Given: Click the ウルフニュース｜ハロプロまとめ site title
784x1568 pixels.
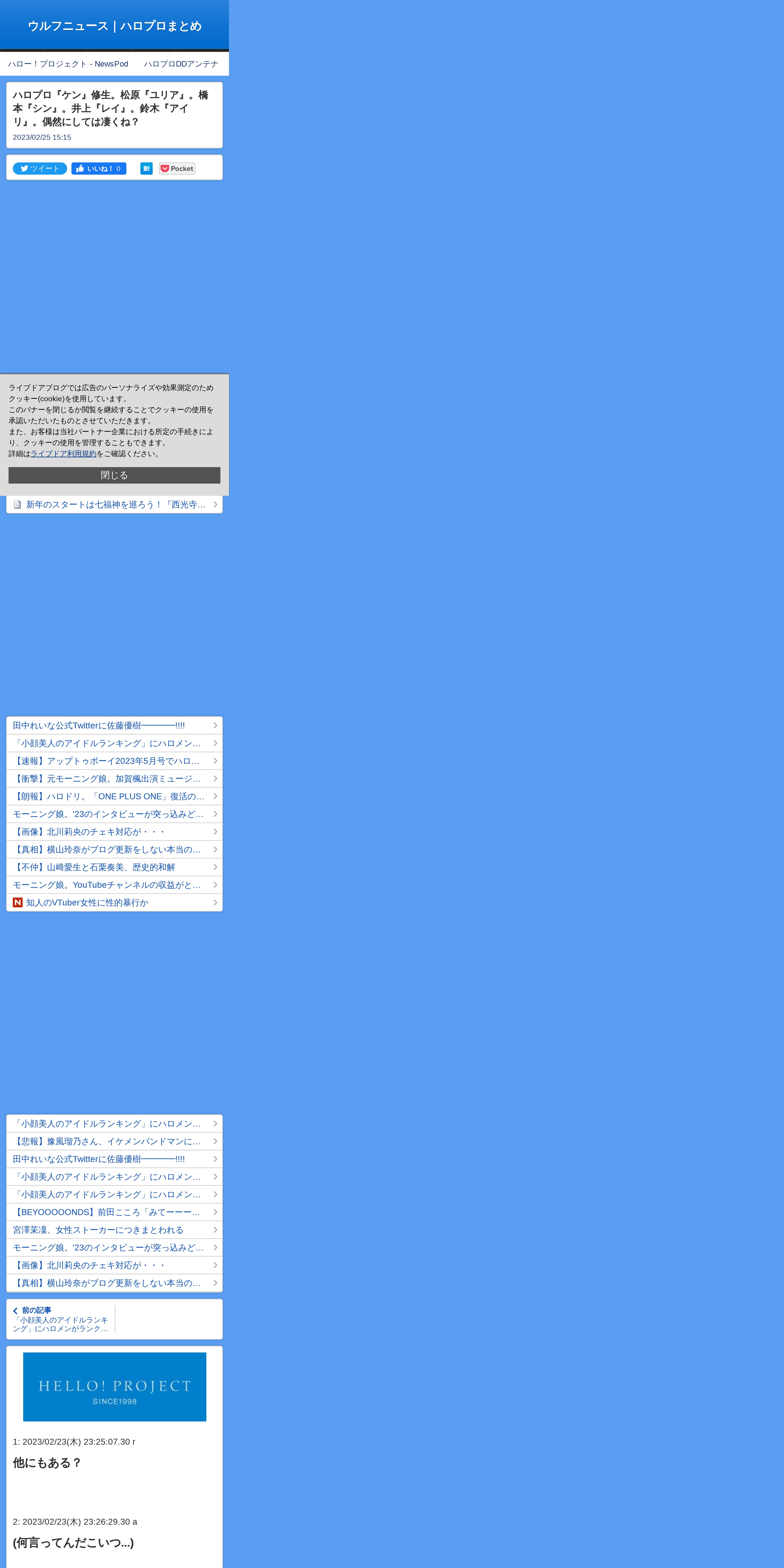Looking at the screenshot, I should point(114,26).
